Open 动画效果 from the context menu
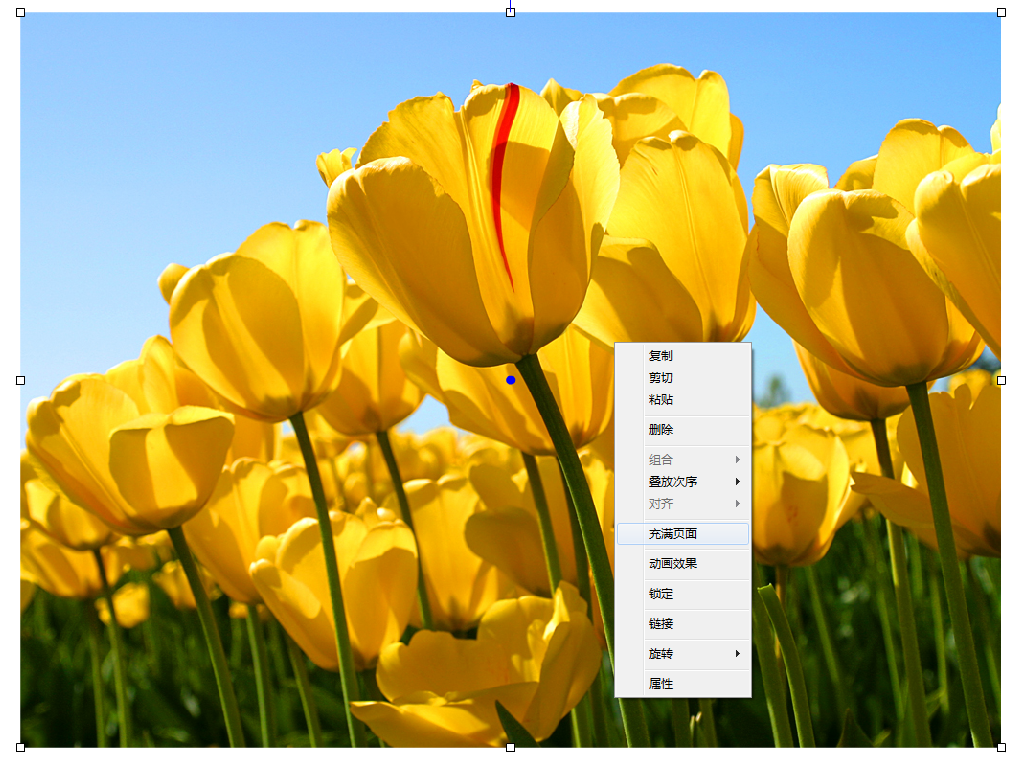1022x759 pixels. (x=673, y=564)
